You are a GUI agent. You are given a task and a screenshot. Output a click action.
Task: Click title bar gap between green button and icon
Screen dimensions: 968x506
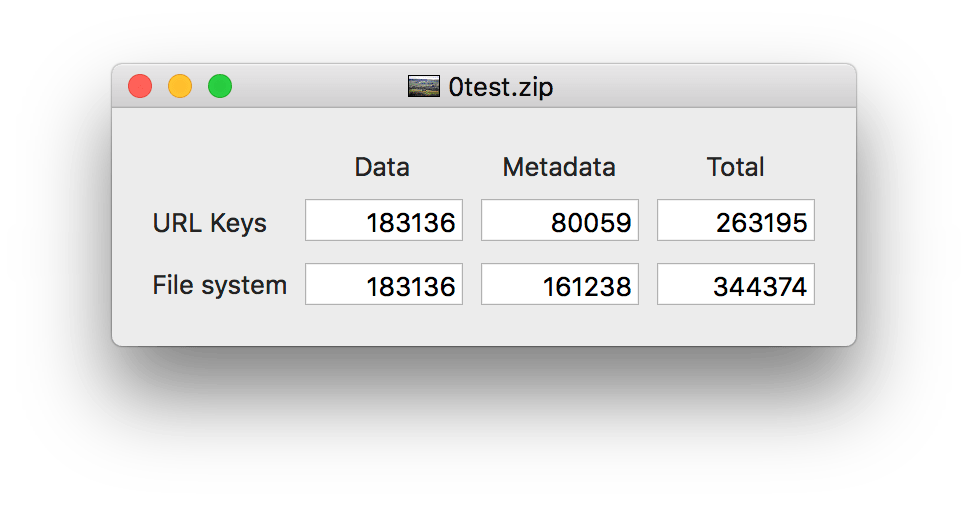click(320, 87)
